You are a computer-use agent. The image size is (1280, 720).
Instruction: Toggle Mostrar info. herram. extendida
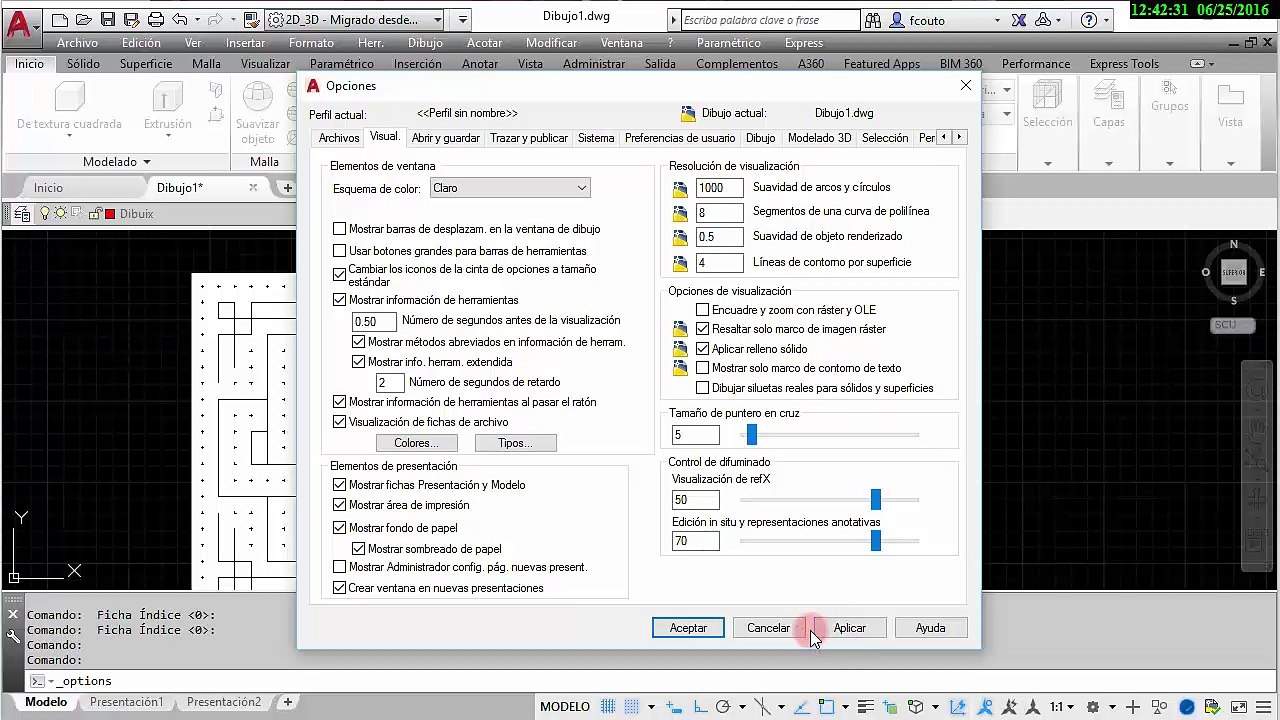(359, 362)
